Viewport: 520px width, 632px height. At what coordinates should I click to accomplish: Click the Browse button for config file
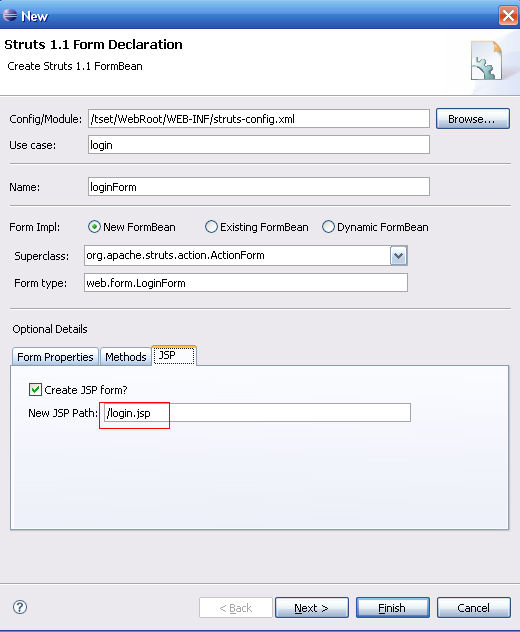click(472, 119)
